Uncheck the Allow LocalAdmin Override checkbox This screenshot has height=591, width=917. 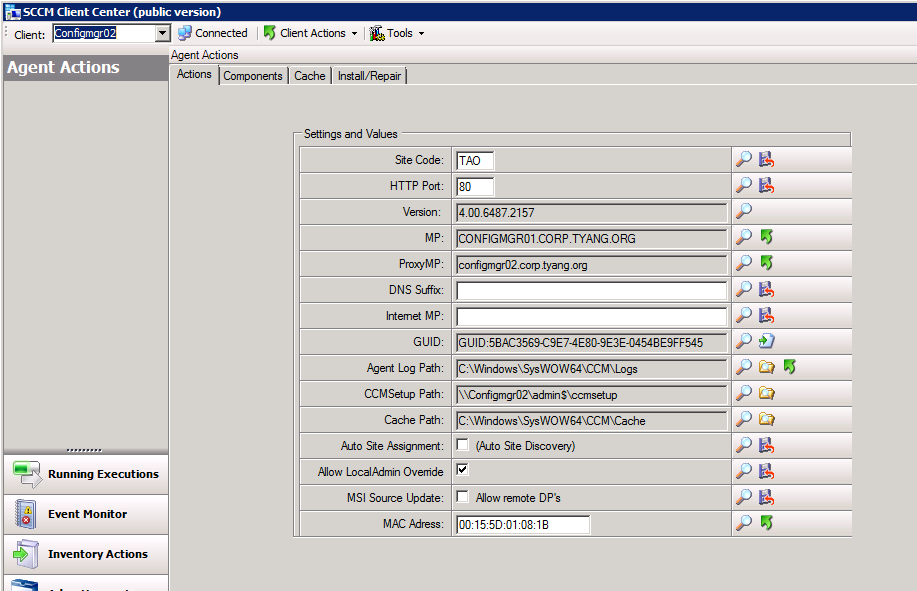(463, 469)
